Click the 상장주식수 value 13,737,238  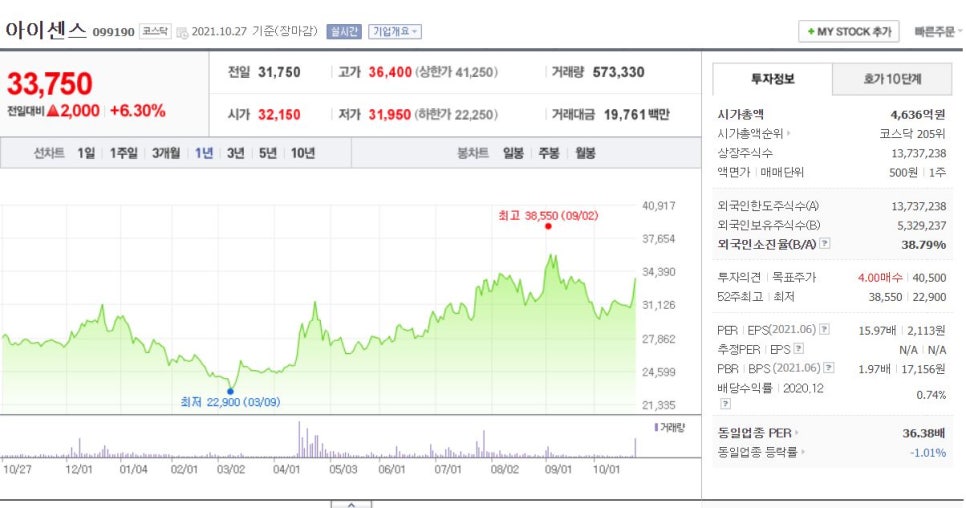[919, 153]
